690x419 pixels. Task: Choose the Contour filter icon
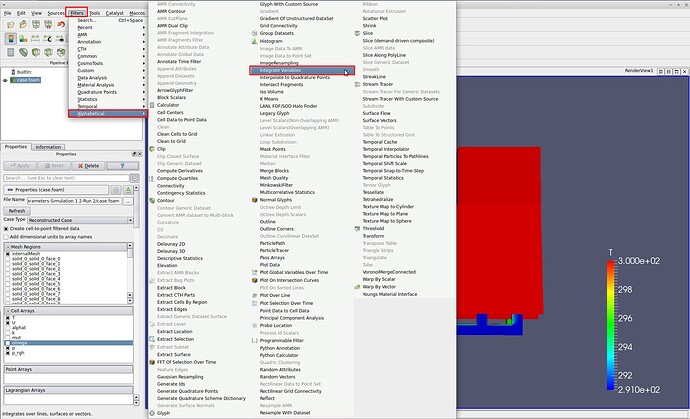[x=152, y=200]
